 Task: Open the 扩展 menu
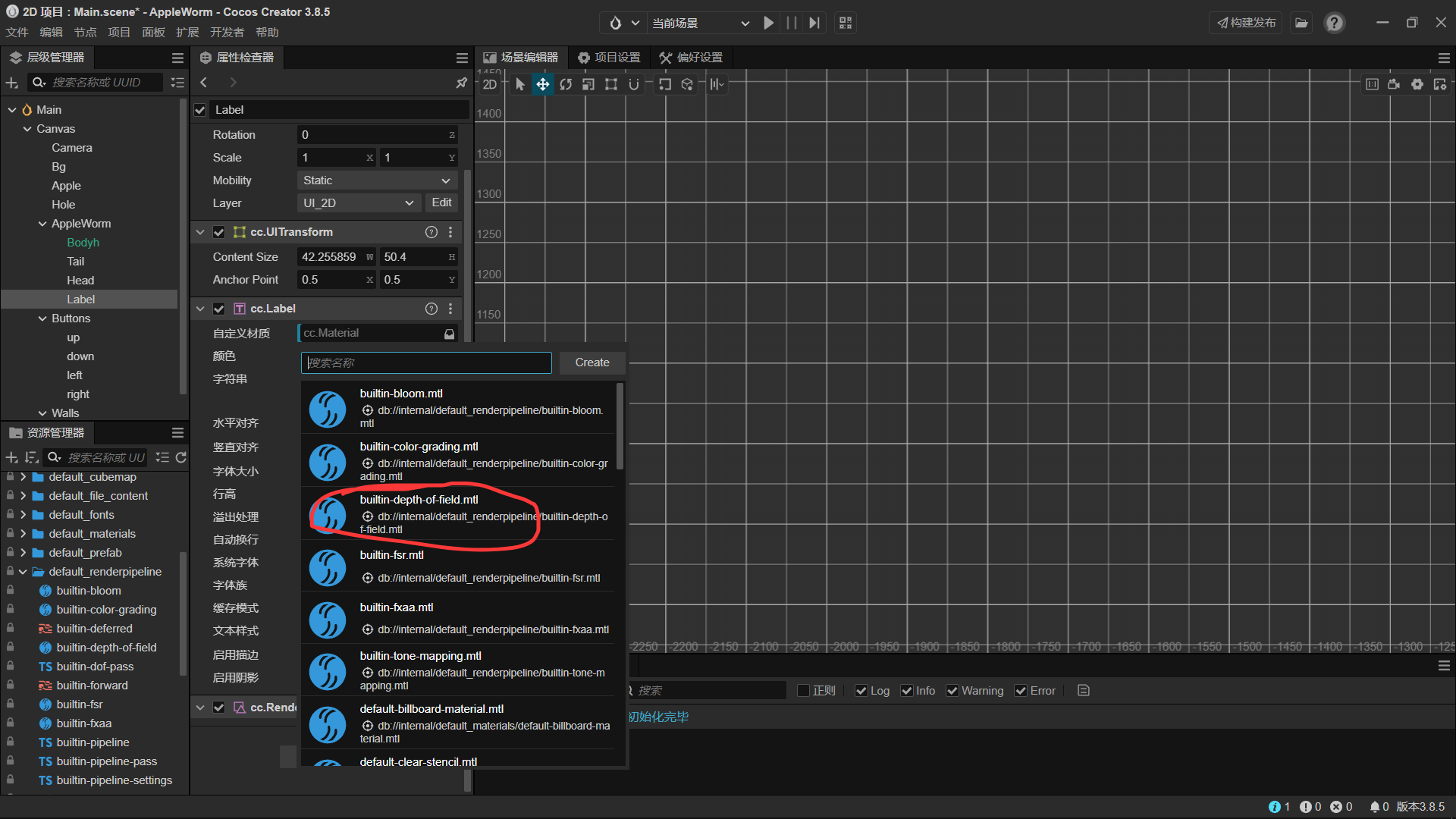pos(187,32)
